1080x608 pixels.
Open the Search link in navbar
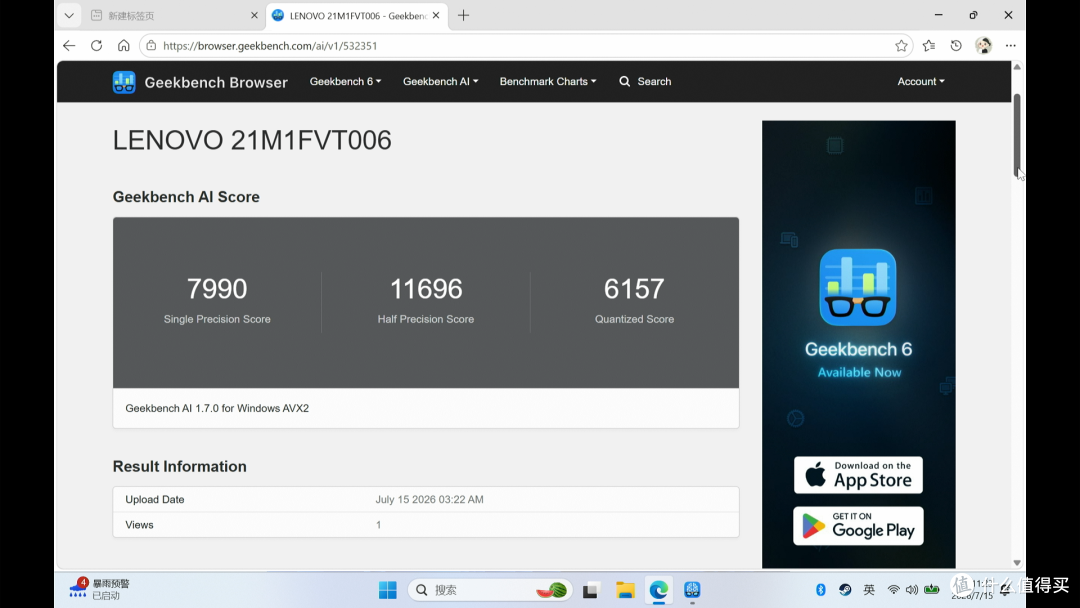(x=645, y=81)
